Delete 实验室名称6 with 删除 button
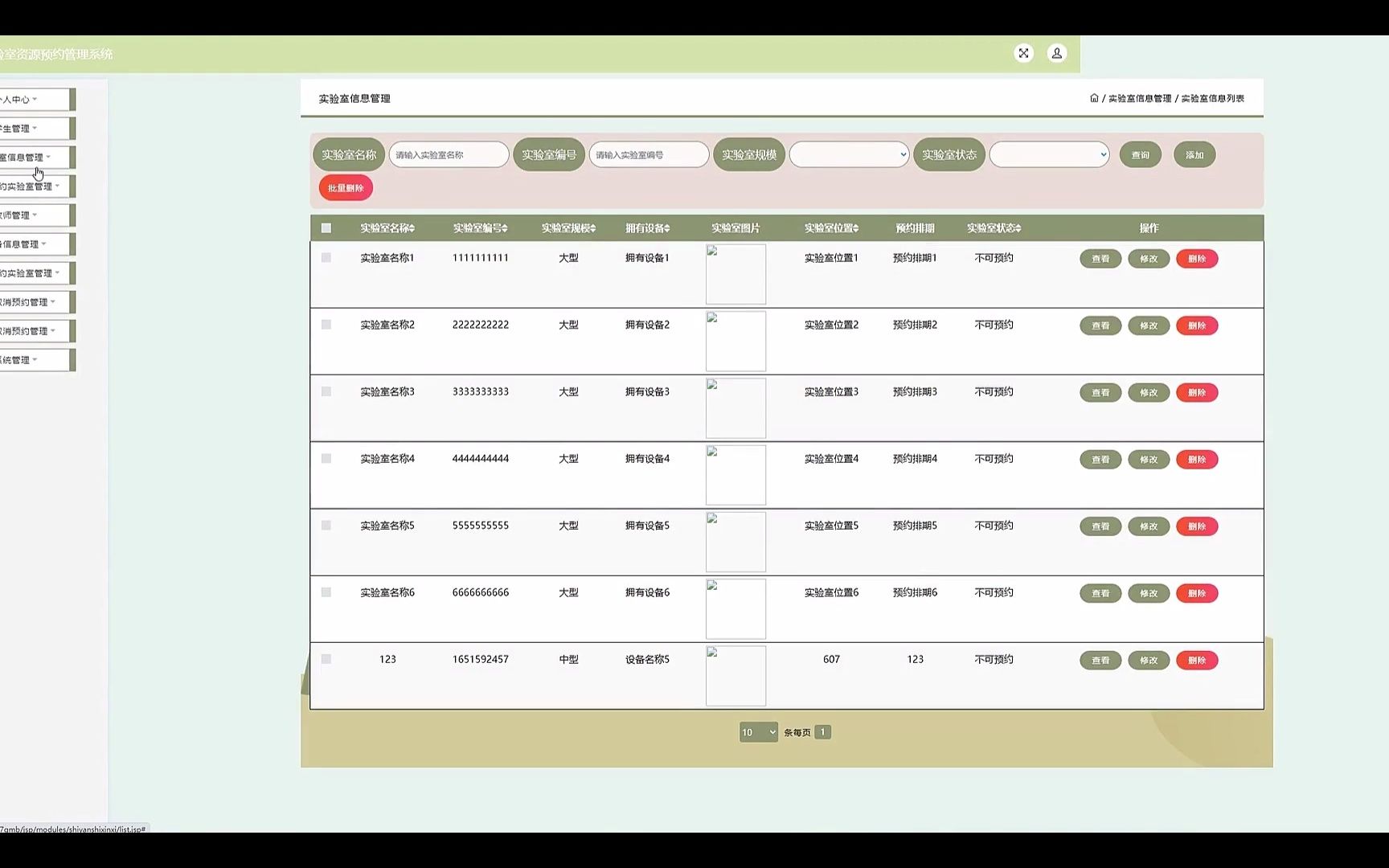This screenshot has height=868, width=1389. (1197, 593)
